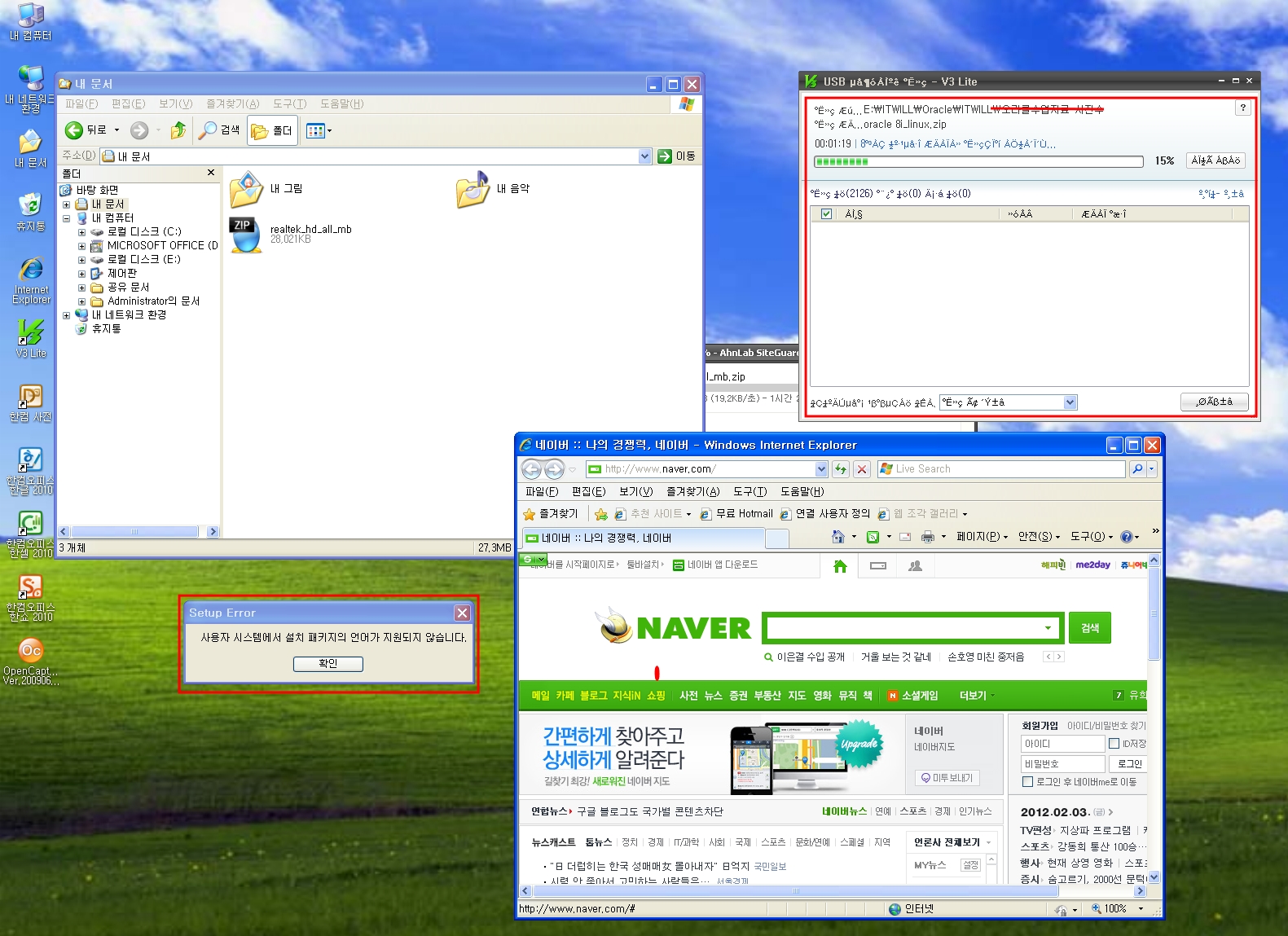
Task: Click the IE read-mail icon in command bar
Action: [x=905, y=537]
